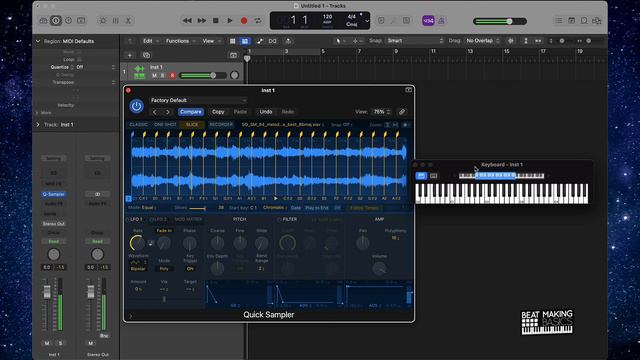
Task: Click the Undo button in plugin header
Action: click(x=266, y=112)
